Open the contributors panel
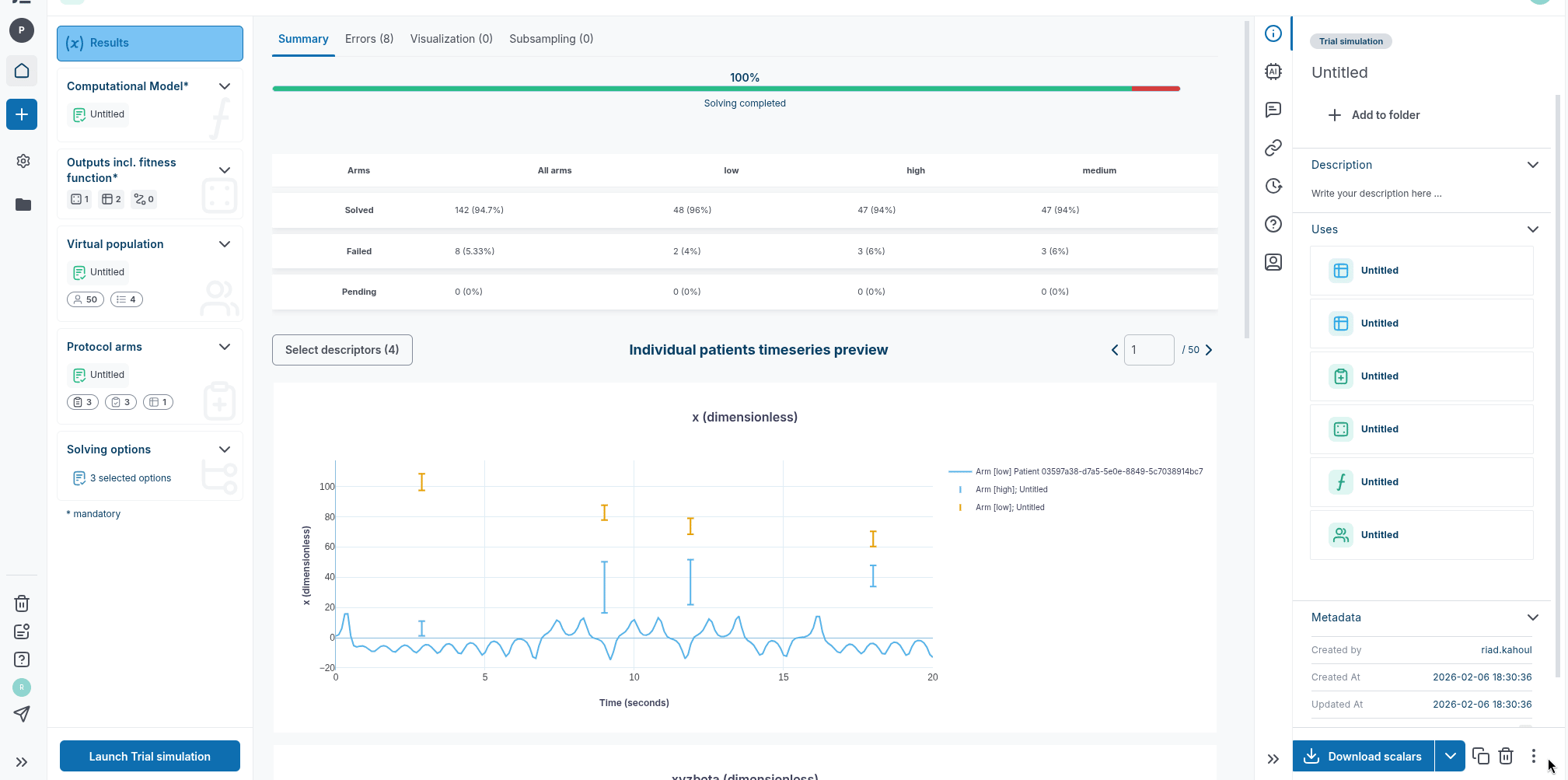This screenshot has height=780, width=1568. [1273, 262]
